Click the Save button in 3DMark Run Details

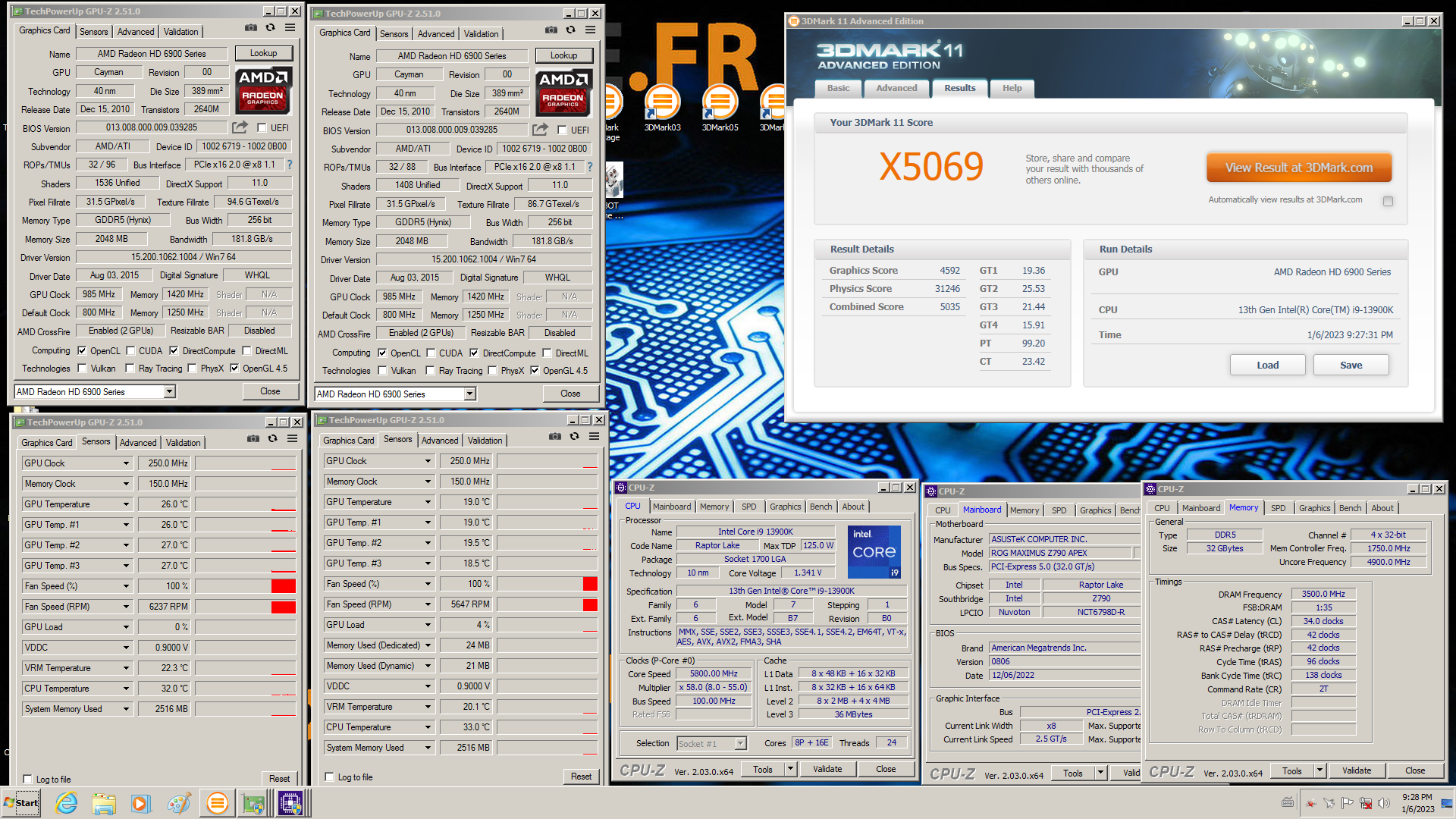pyautogui.click(x=1351, y=365)
